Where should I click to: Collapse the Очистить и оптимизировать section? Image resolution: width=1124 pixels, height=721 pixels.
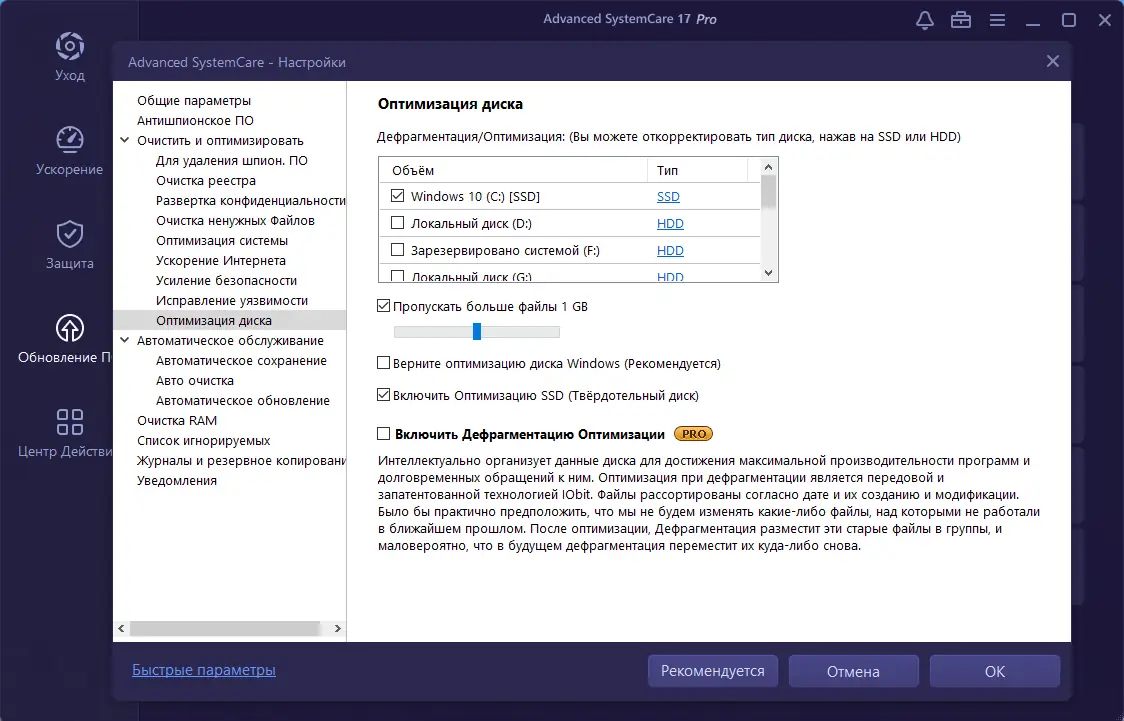[124, 140]
